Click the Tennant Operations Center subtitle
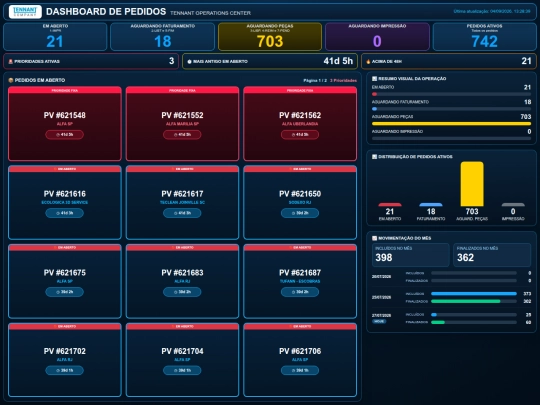Image resolution: width=540 pixels, height=405 pixels. (x=210, y=13)
